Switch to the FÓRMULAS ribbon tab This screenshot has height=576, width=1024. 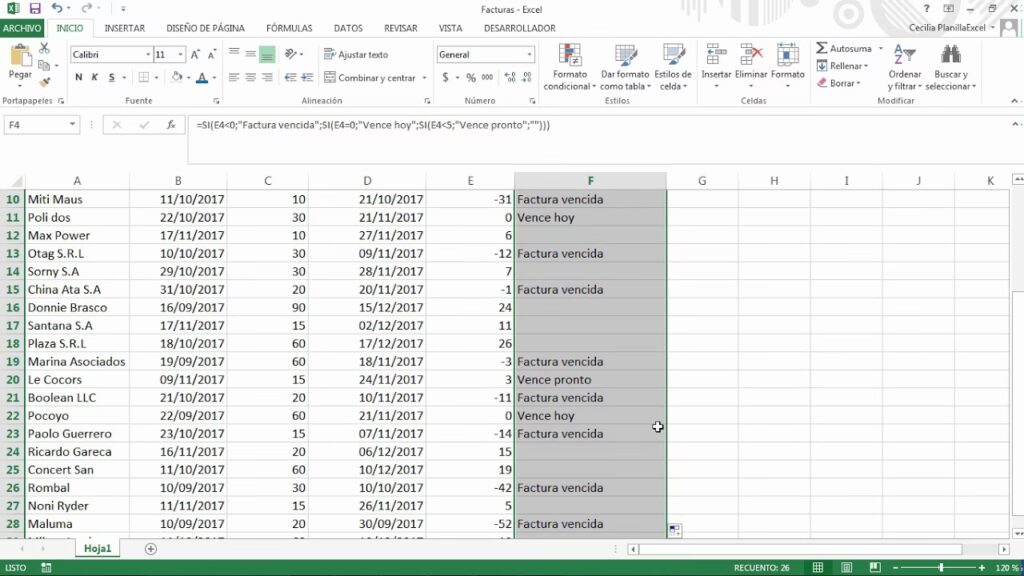289,28
